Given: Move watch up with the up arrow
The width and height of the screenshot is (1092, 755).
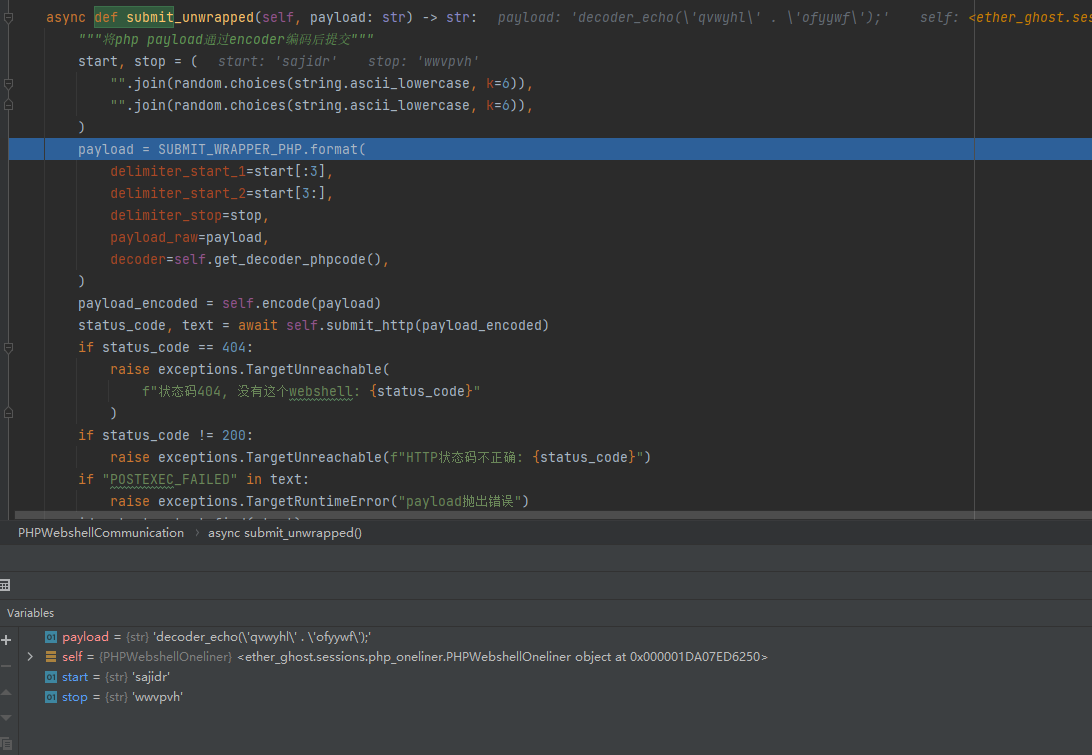Looking at the screenshot, I should click(x=6, y=692).
